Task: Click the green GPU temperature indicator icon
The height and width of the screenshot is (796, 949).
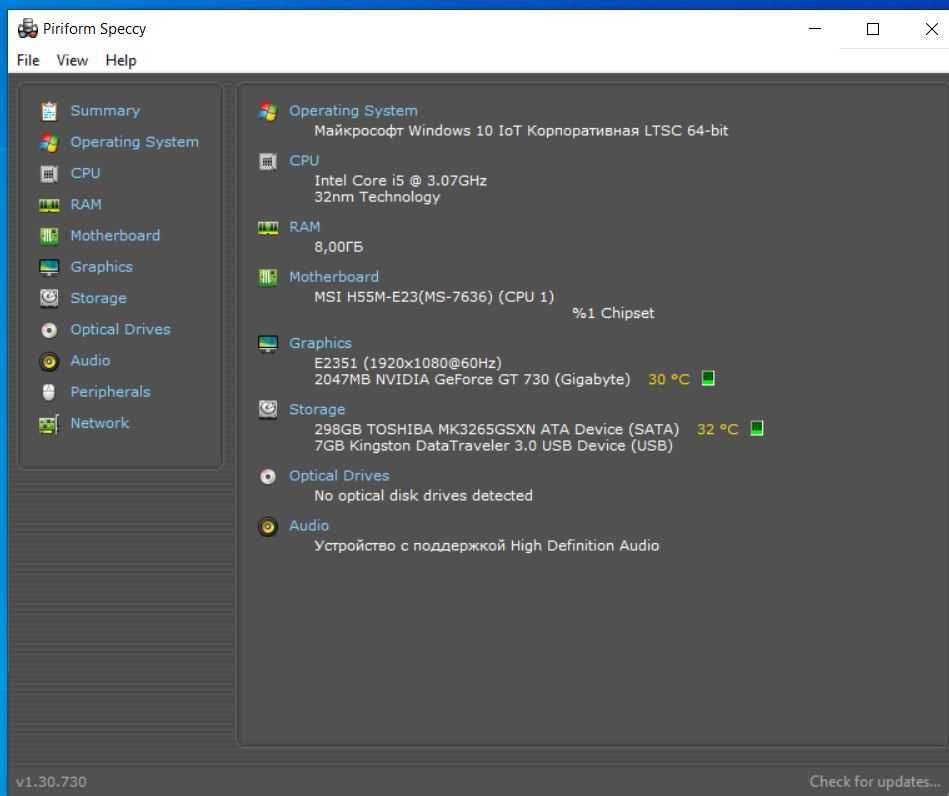Action: click(x=708, y=378)
